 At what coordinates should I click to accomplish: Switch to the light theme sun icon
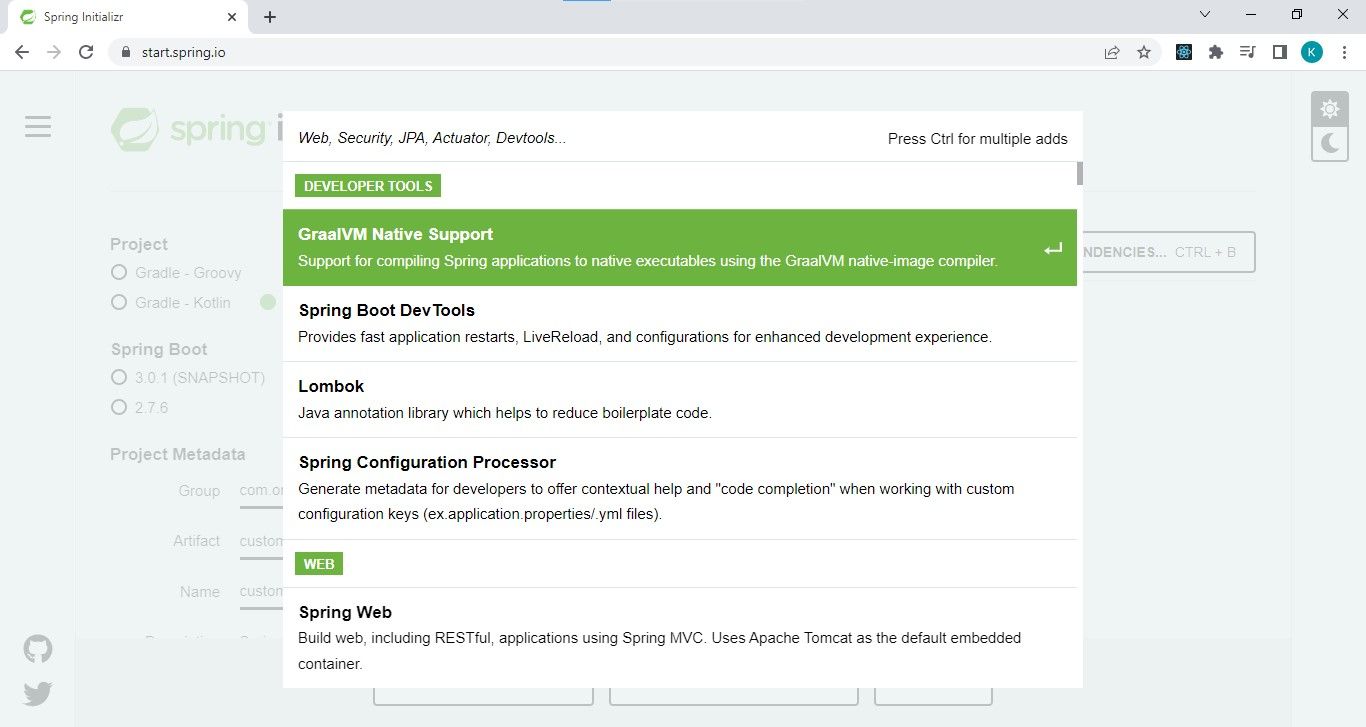pyautogui.click(x=1330, y=109)
